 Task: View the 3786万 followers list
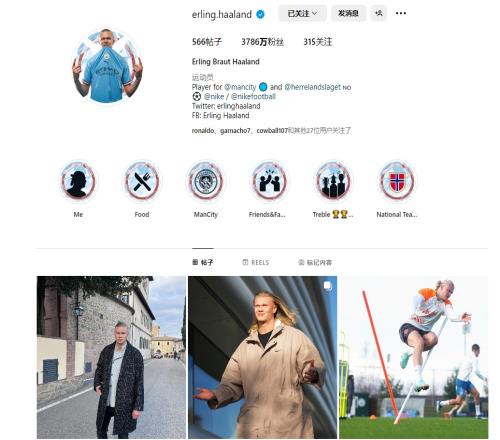tap(262, 42)
